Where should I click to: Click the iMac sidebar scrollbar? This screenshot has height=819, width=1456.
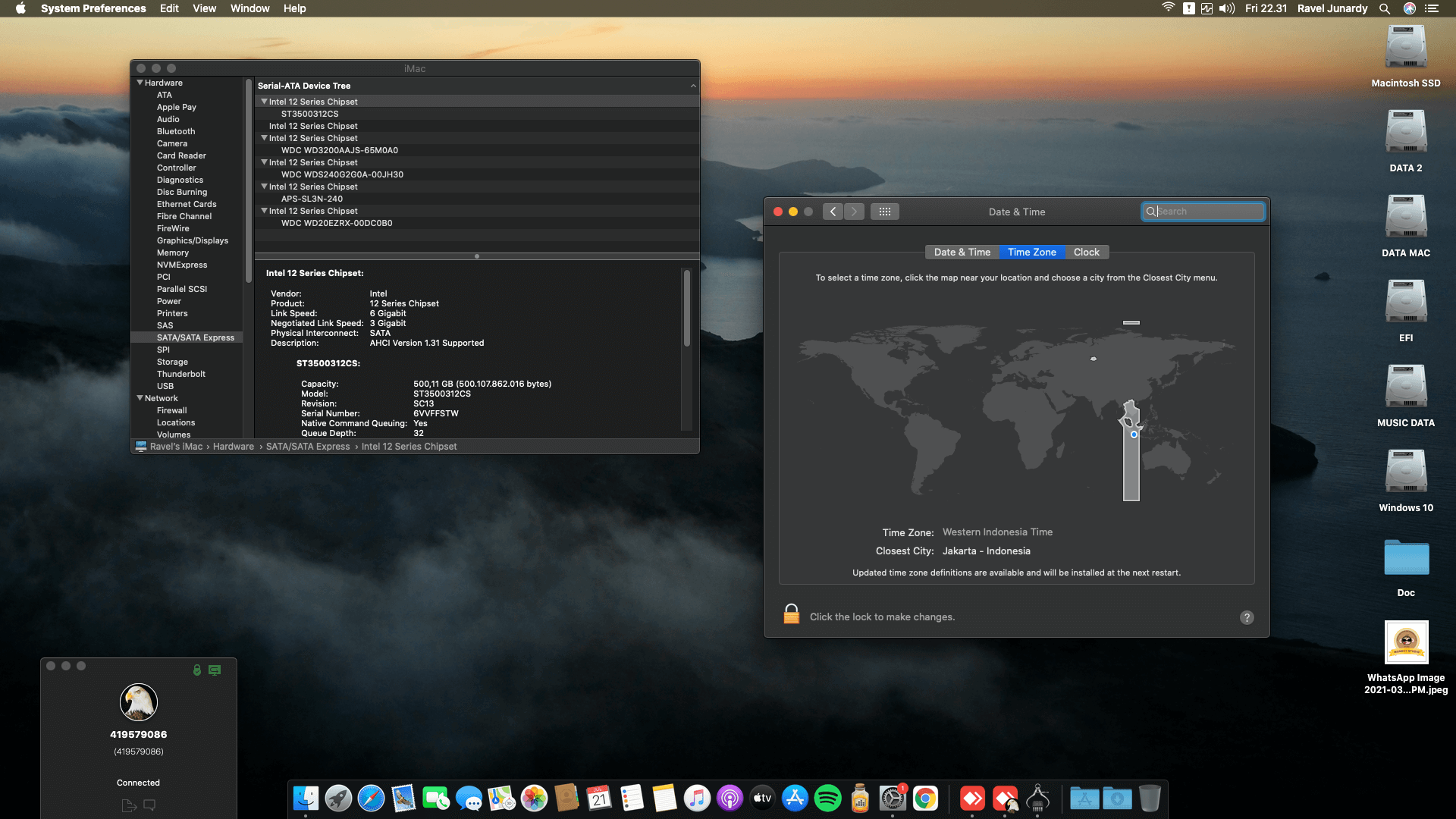(x=248, y=180)
